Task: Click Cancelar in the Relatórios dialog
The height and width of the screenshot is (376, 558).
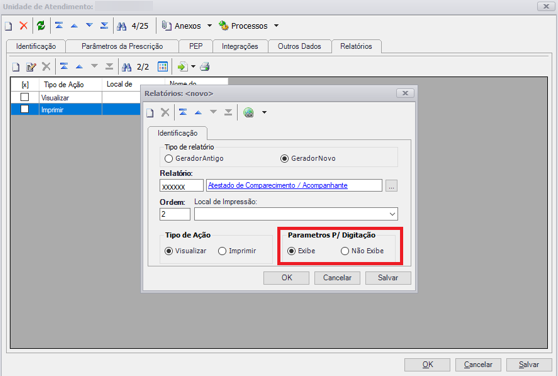Action: click(x=337, y=278)
